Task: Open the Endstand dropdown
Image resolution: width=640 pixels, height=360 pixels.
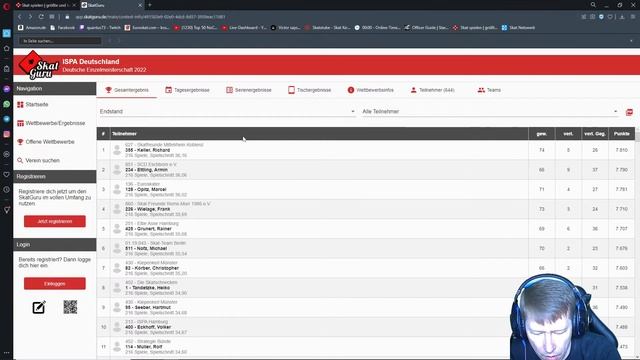Action: 227,111
